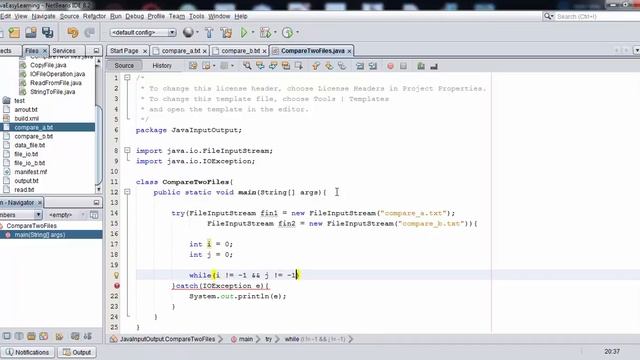Select build.xml in the Files tree
The width and height of the screenshot is (640, 360).
point(27,118)
